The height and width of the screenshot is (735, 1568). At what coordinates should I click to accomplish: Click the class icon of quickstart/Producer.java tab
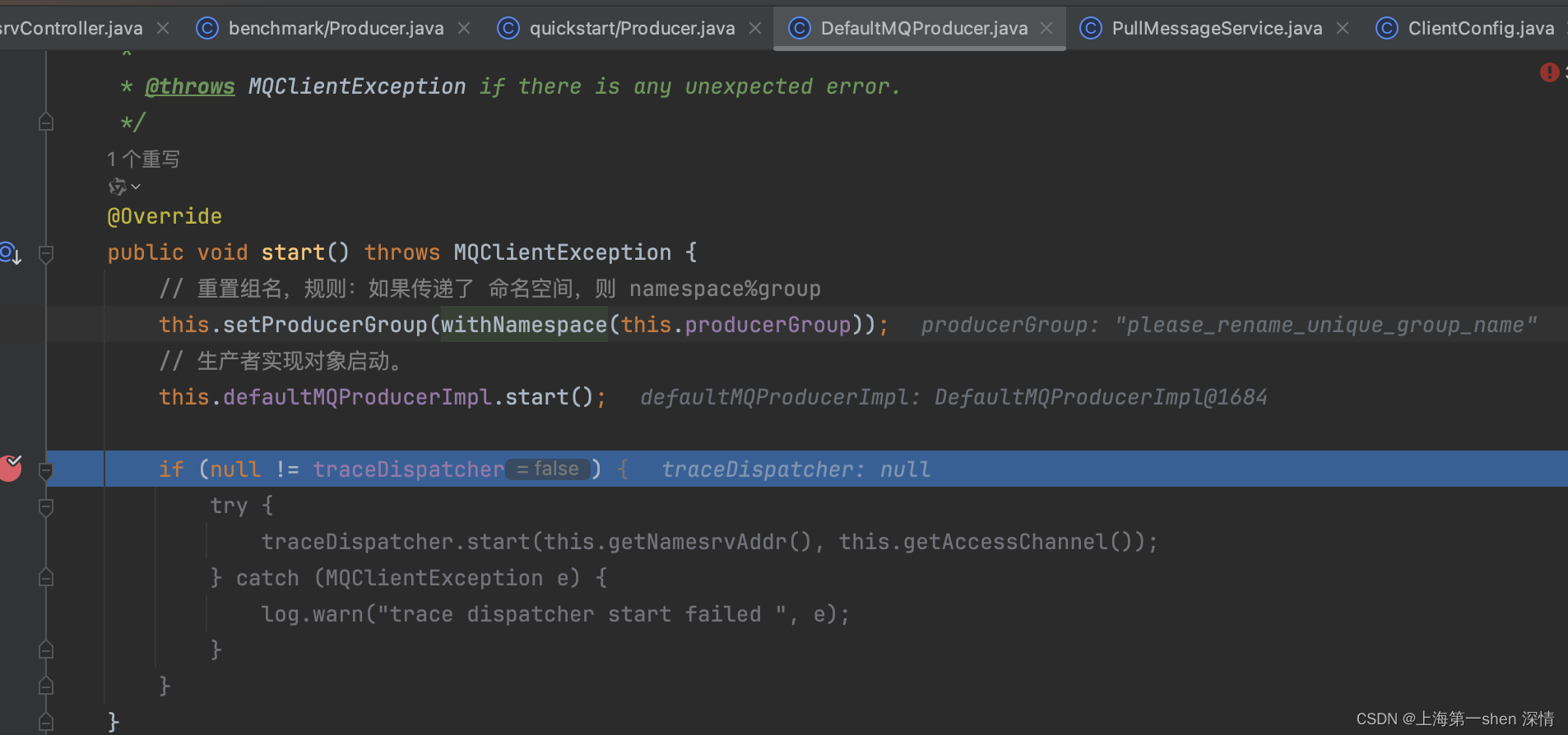coord(508,28)
